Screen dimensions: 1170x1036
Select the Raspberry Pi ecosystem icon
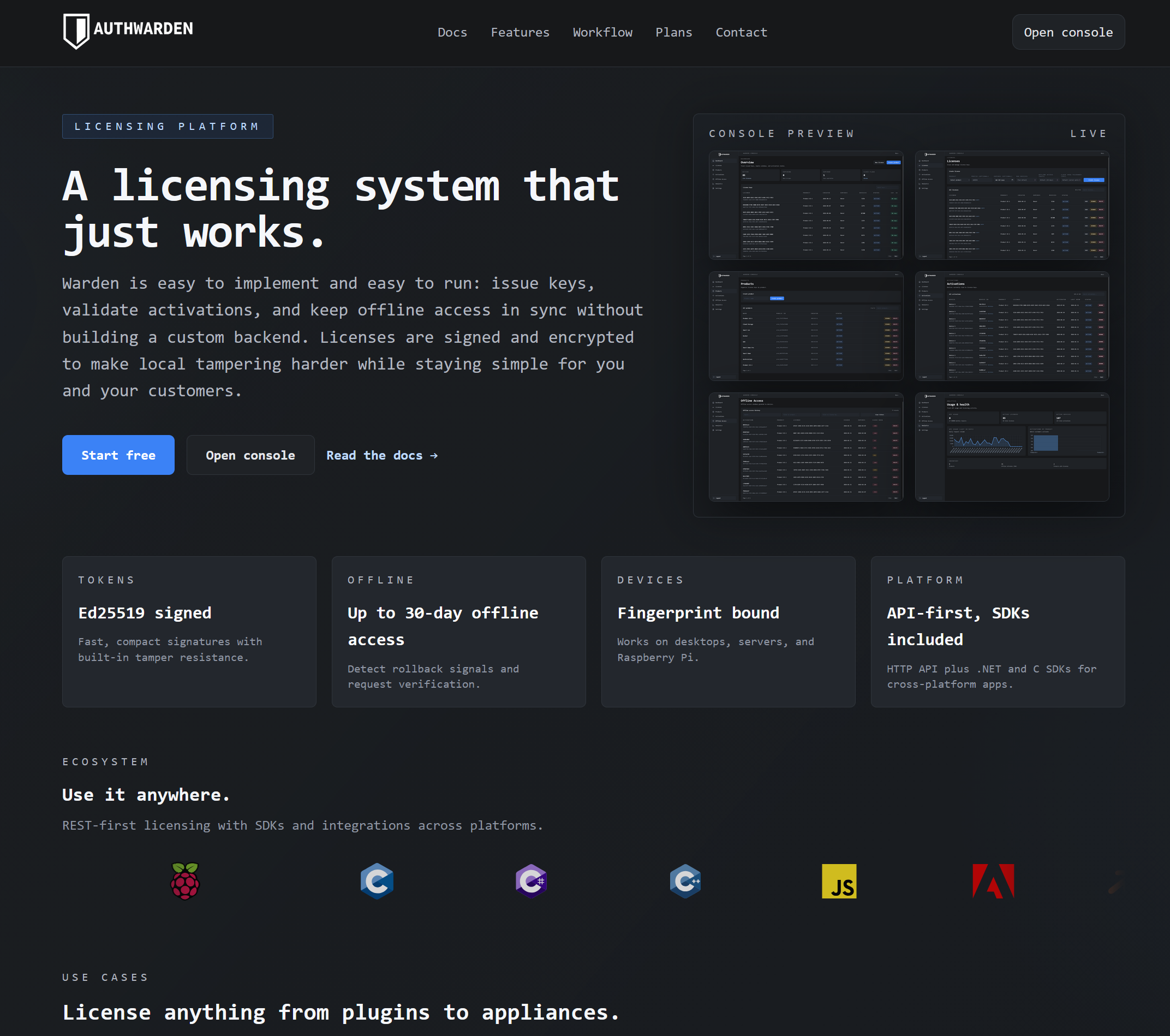click(x=185, y=882)
